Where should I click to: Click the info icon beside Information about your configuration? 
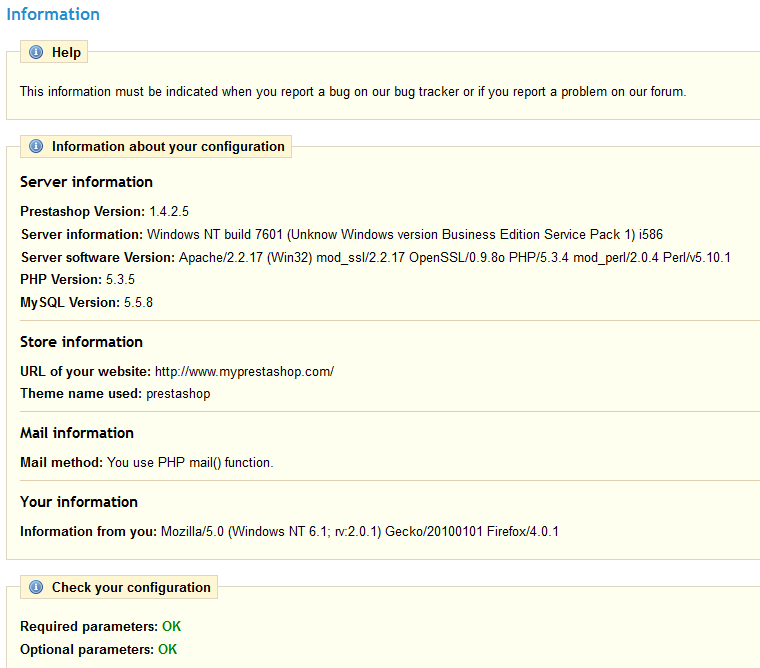coord(36,146)
